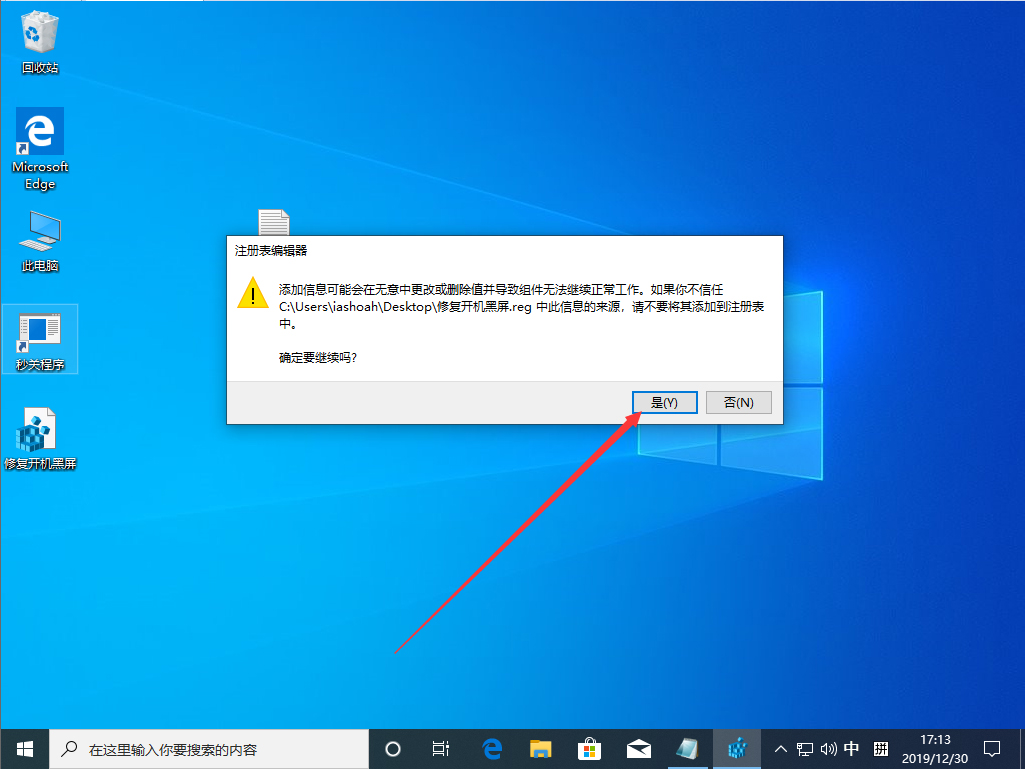1025x769 pixels.
Task: Open the Mail app from the taskbar
Action: tap(639, 748)
